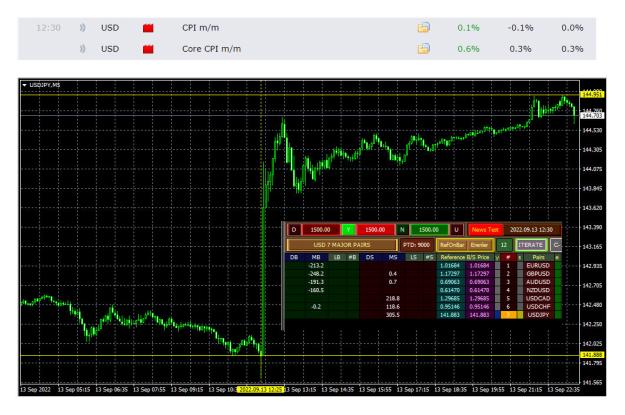
Task: Click the button right of RefOnBar
Action: click(480, 245)
